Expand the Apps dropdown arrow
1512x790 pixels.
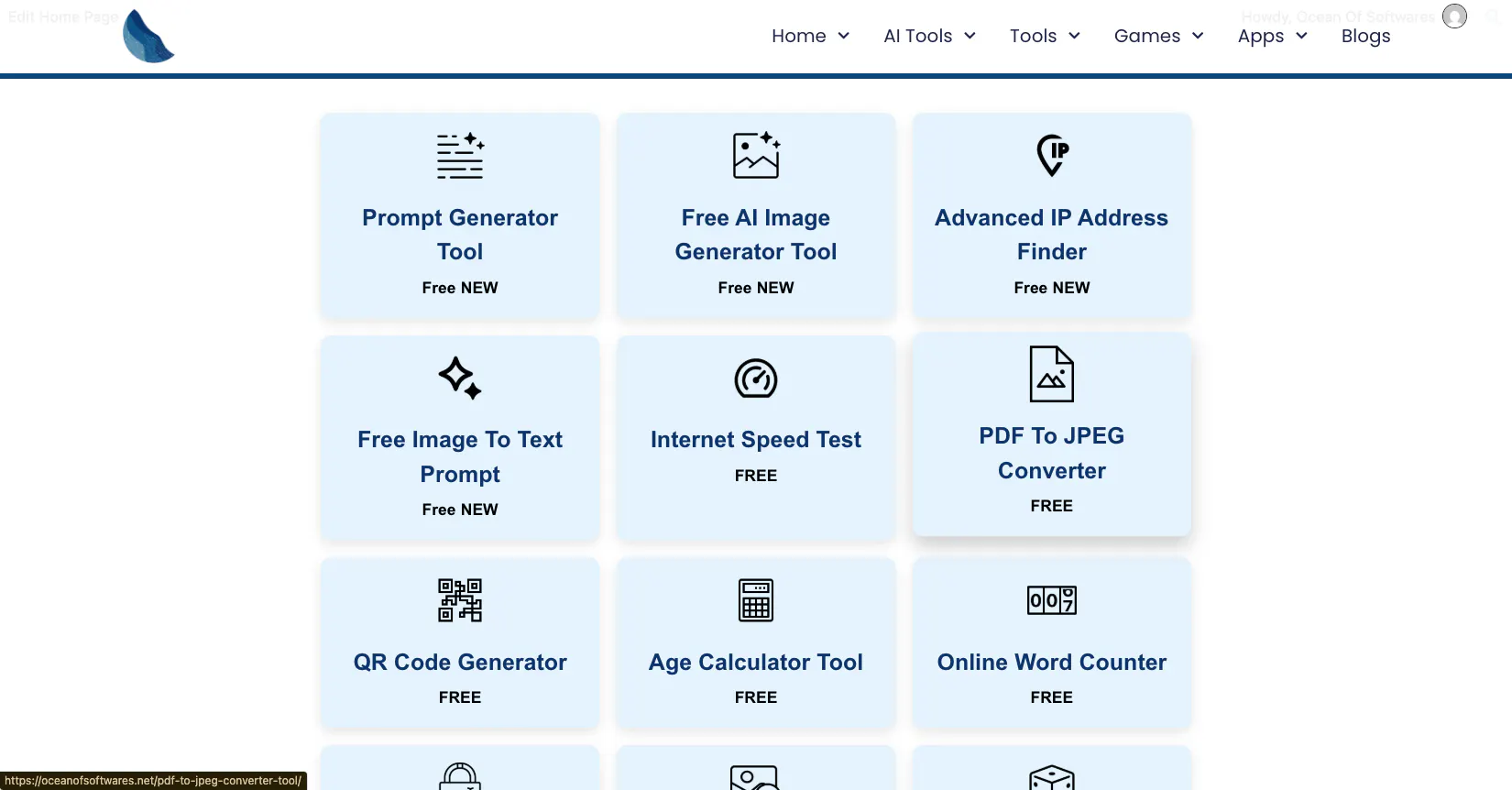tap(1301, 36)
